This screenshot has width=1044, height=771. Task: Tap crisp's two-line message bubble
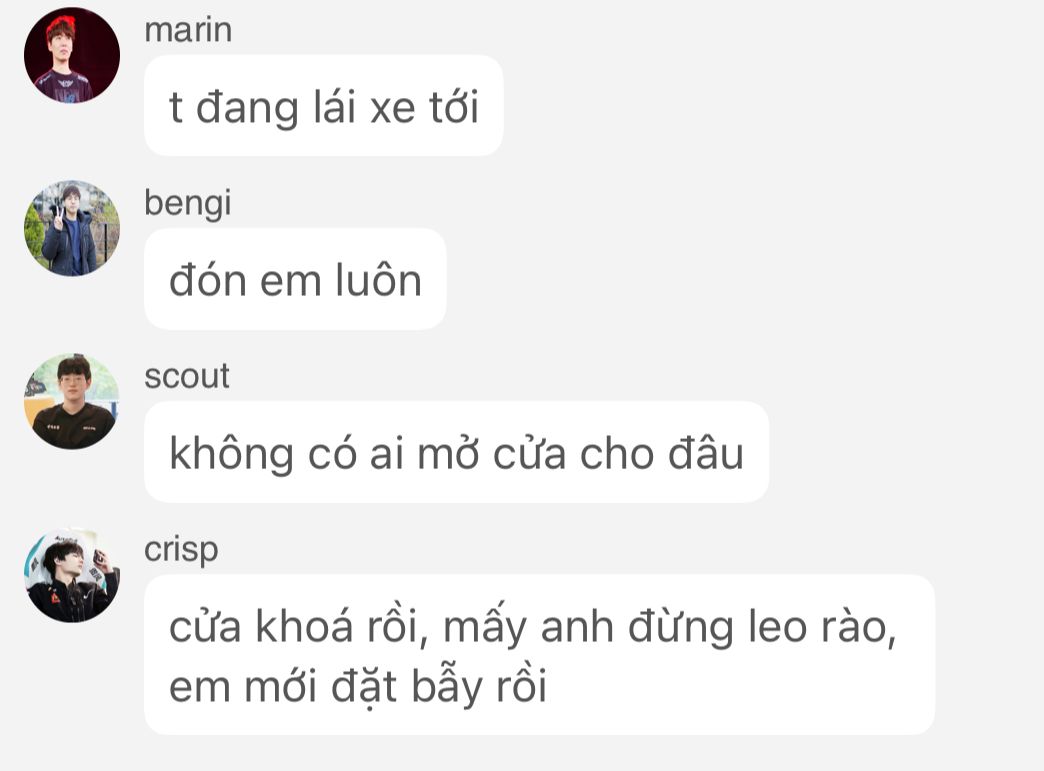pos(539,655)
